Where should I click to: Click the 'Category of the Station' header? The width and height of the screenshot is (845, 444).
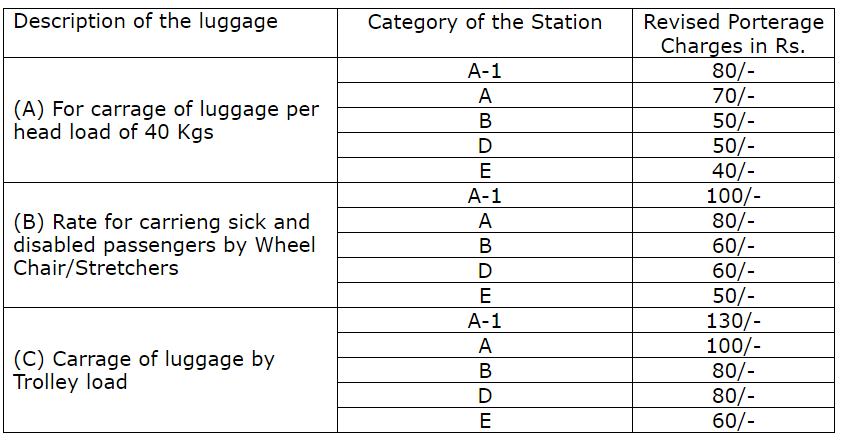pyautogui.click(x=485, y=22)
